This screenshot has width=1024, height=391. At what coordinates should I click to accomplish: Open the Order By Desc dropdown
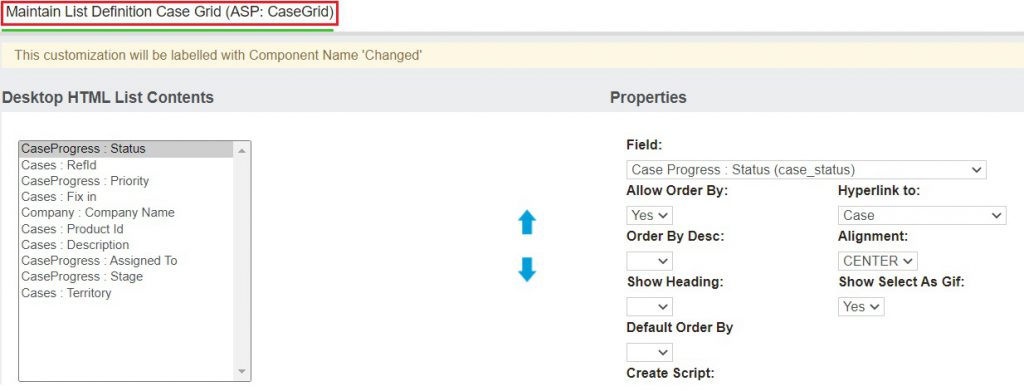[649, 261]
